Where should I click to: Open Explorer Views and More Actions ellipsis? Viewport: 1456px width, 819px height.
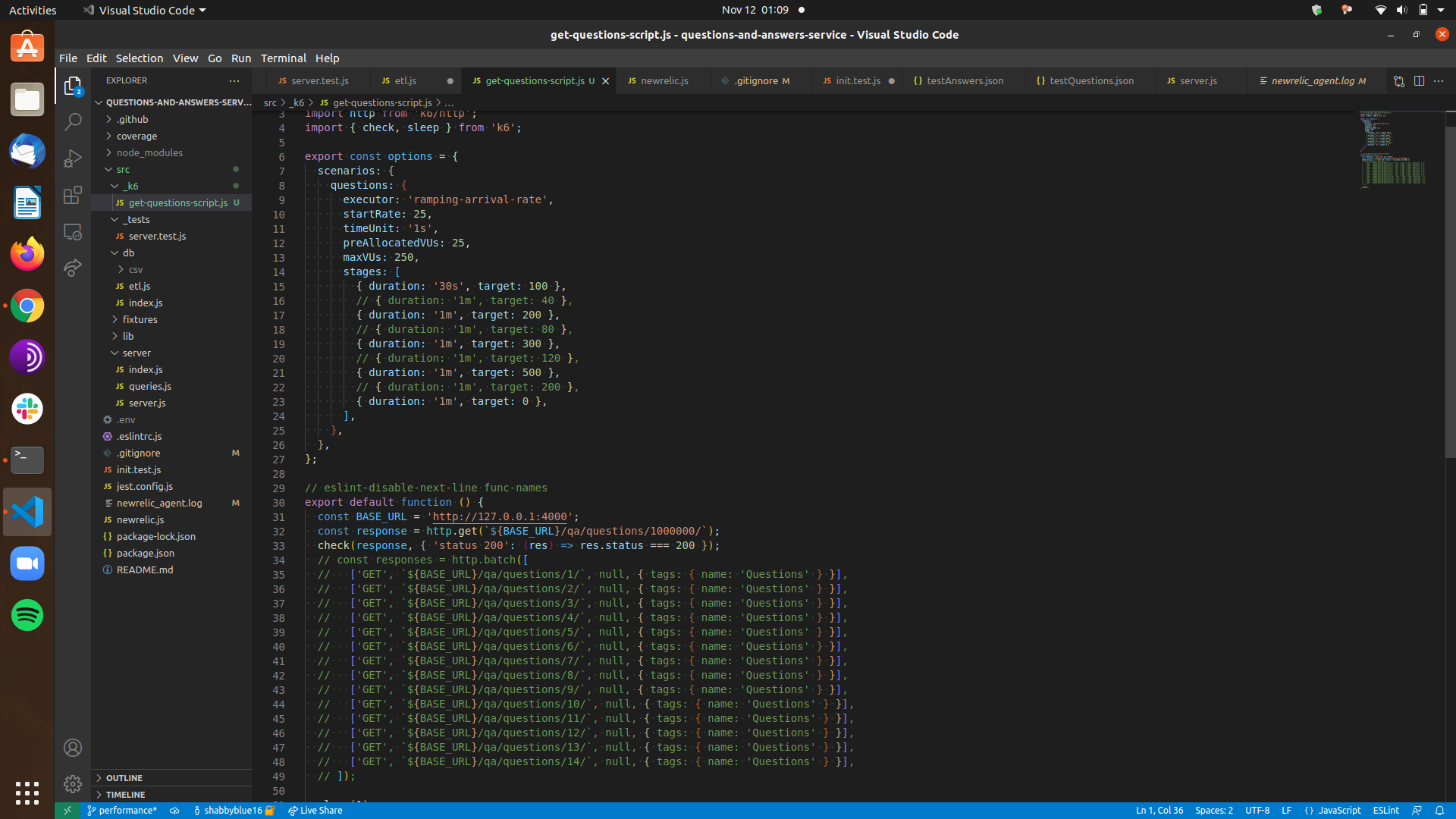234,80
